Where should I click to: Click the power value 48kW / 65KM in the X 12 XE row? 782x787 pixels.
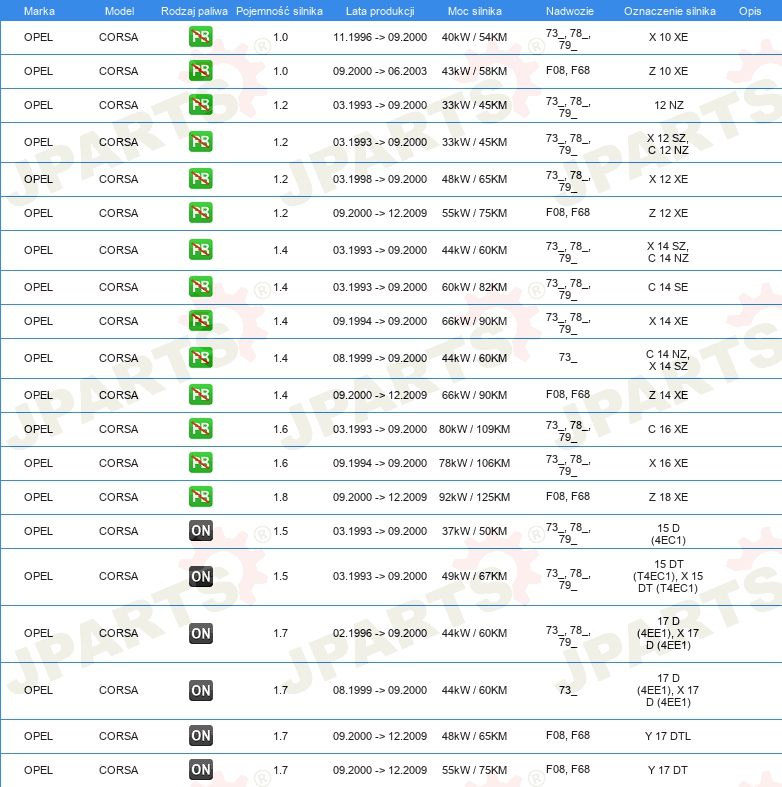[474, 179]
